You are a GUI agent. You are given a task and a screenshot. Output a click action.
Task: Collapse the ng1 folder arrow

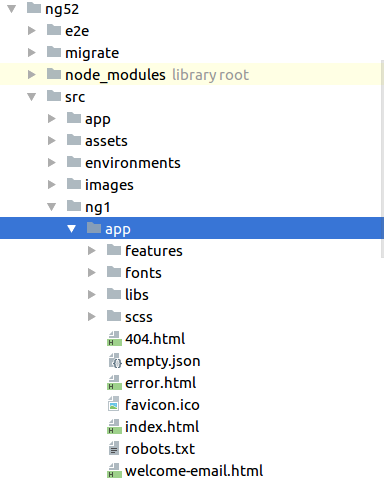52,207
